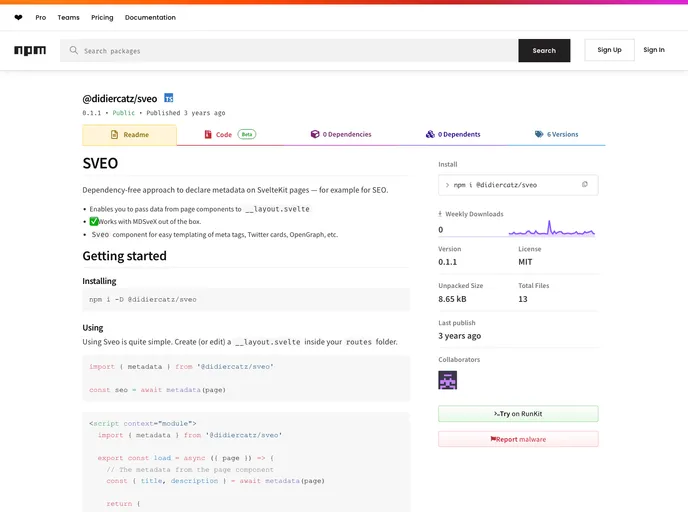
Task: Click the black Search button
Action: point(544,50)
